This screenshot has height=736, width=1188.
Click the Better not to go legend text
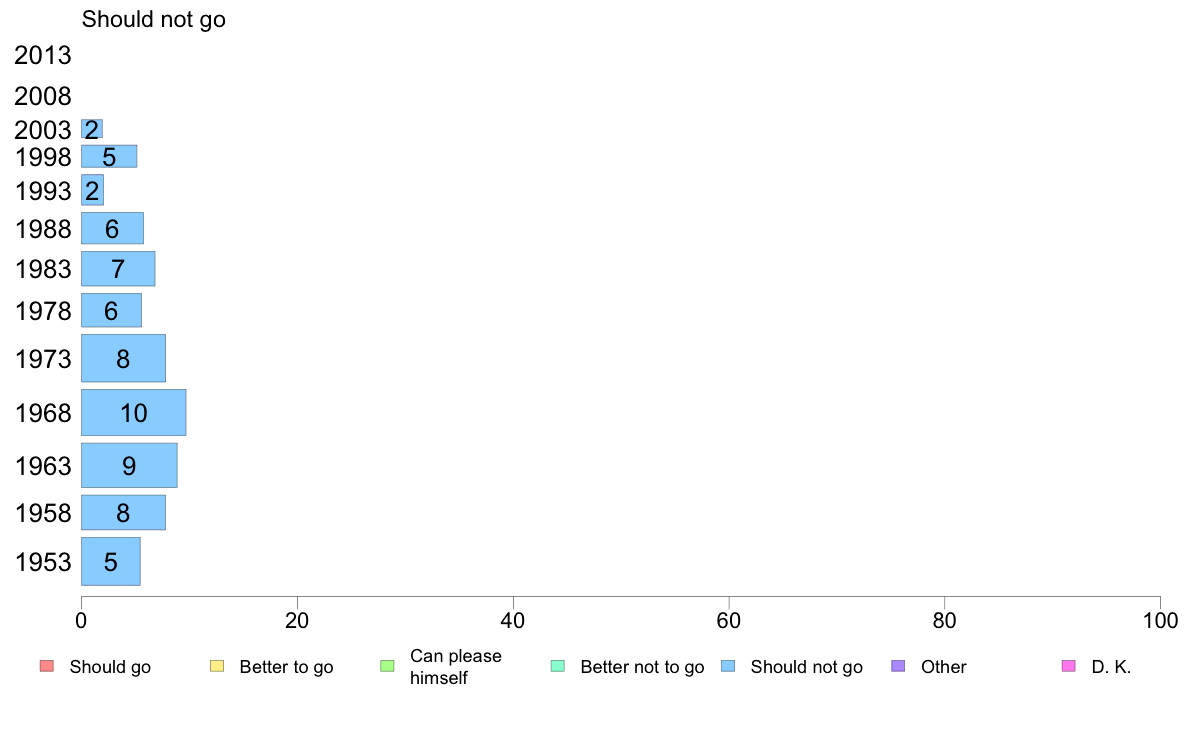642,667
